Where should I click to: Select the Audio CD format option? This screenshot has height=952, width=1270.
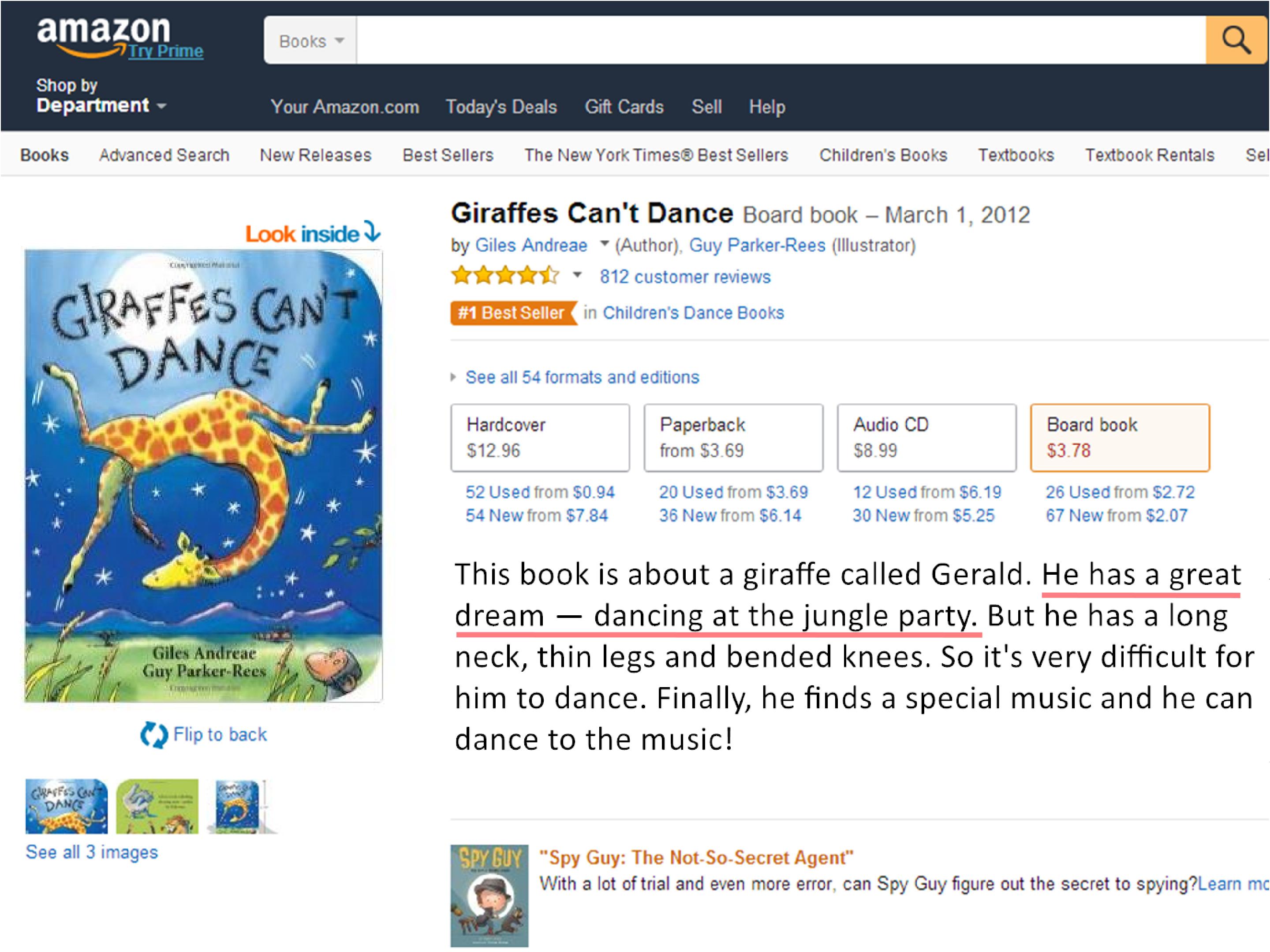pos(926,437)
